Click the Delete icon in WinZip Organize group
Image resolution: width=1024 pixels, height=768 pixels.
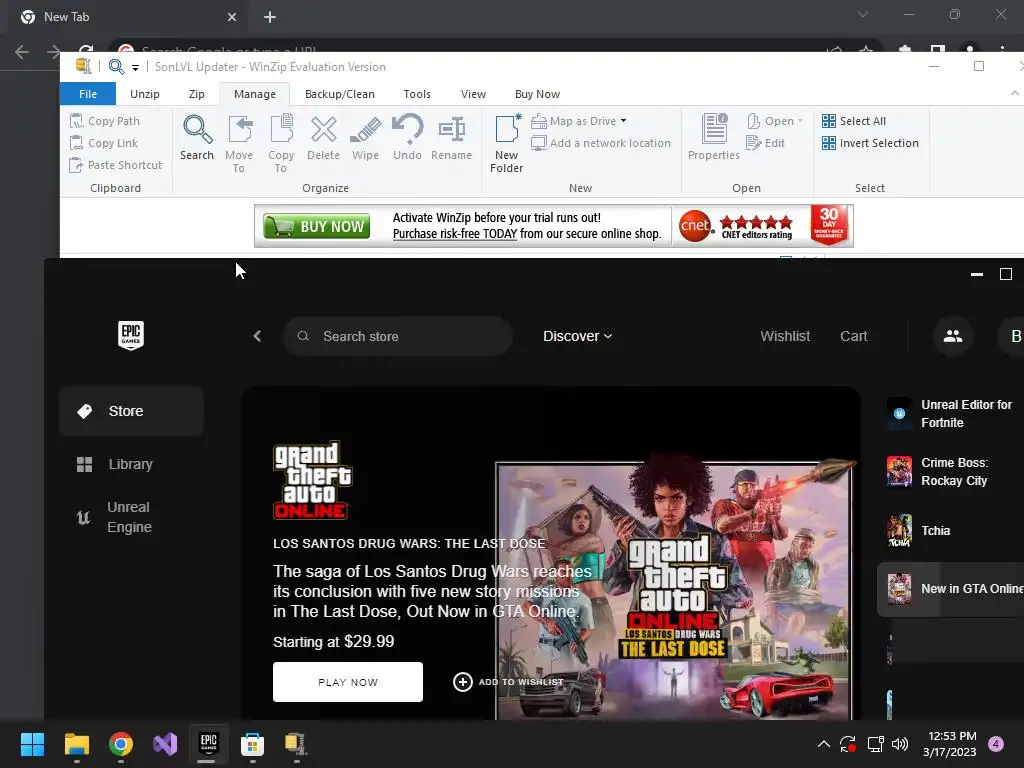[x=323, y=137]
